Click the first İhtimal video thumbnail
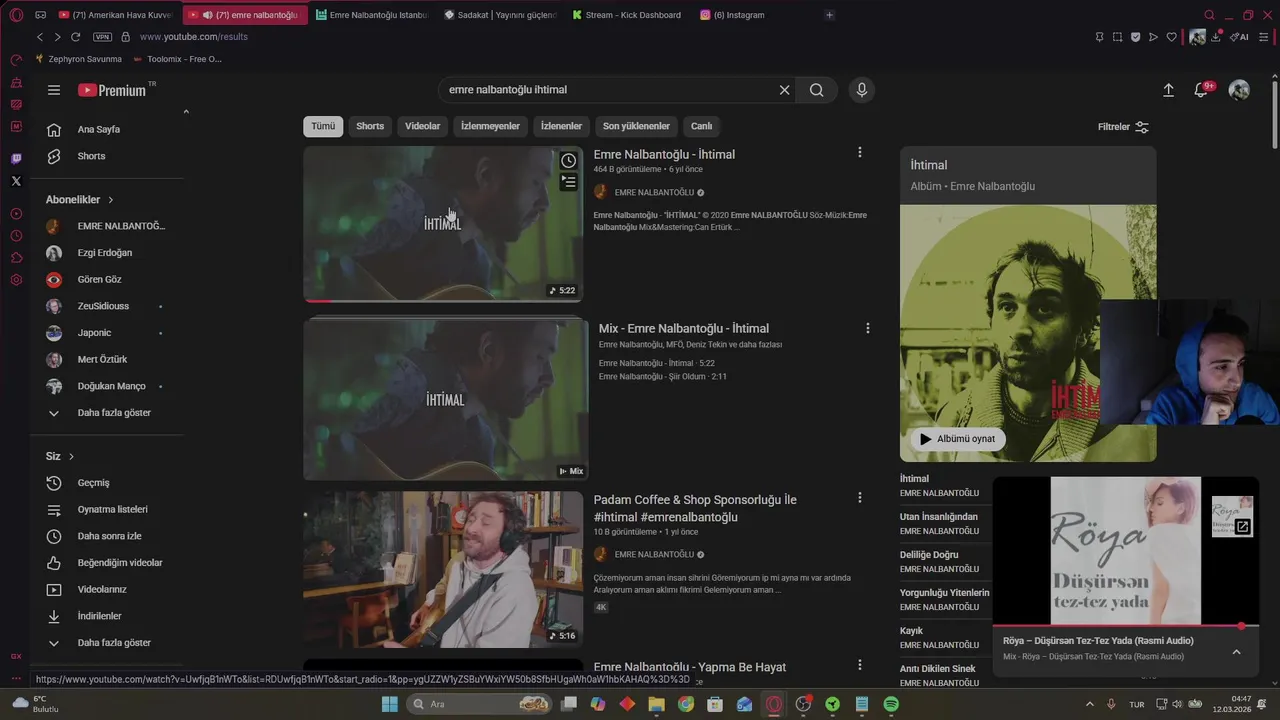 coord(443,224)
